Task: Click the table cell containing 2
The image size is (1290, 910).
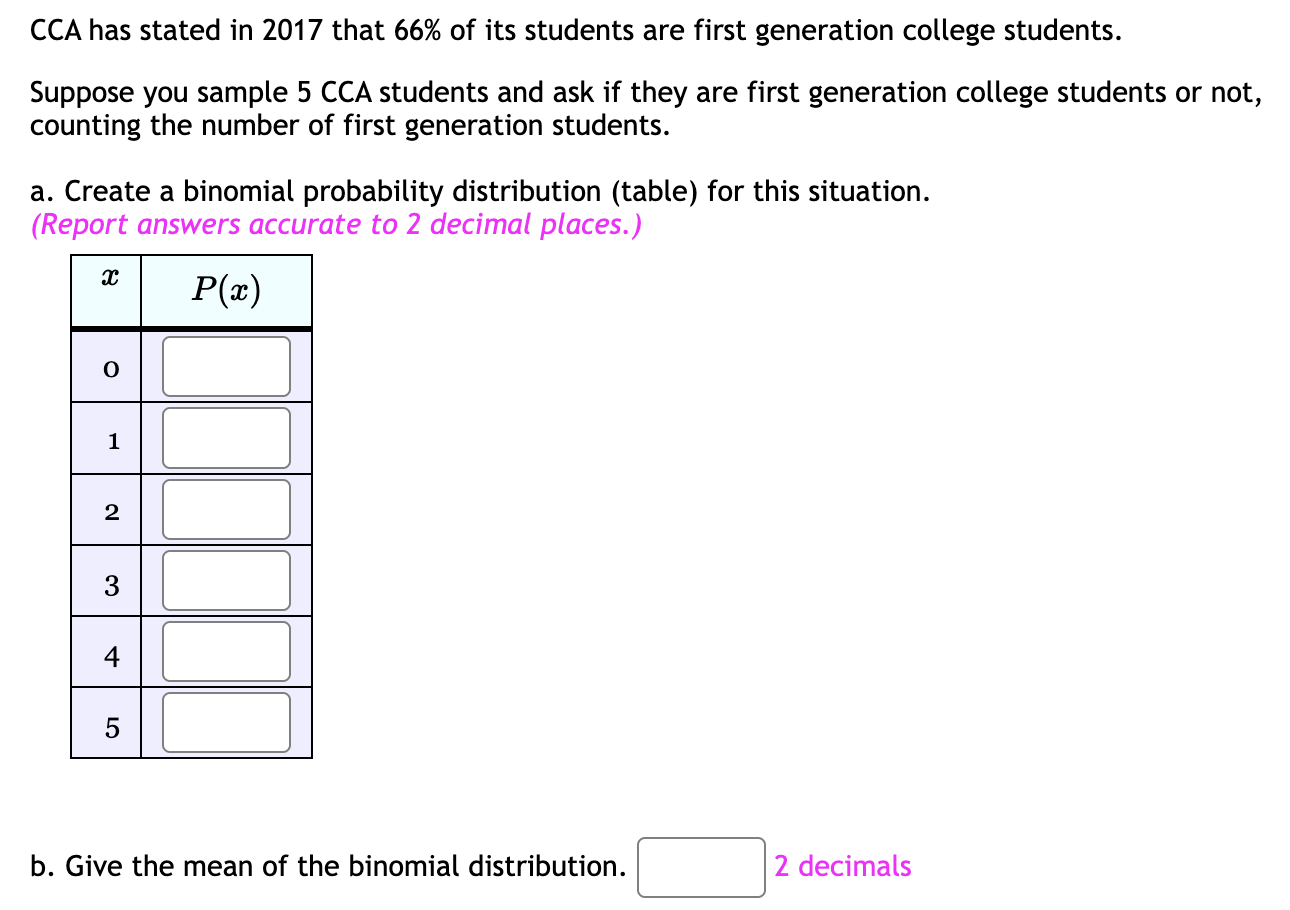Action: (x=106, y=509)
